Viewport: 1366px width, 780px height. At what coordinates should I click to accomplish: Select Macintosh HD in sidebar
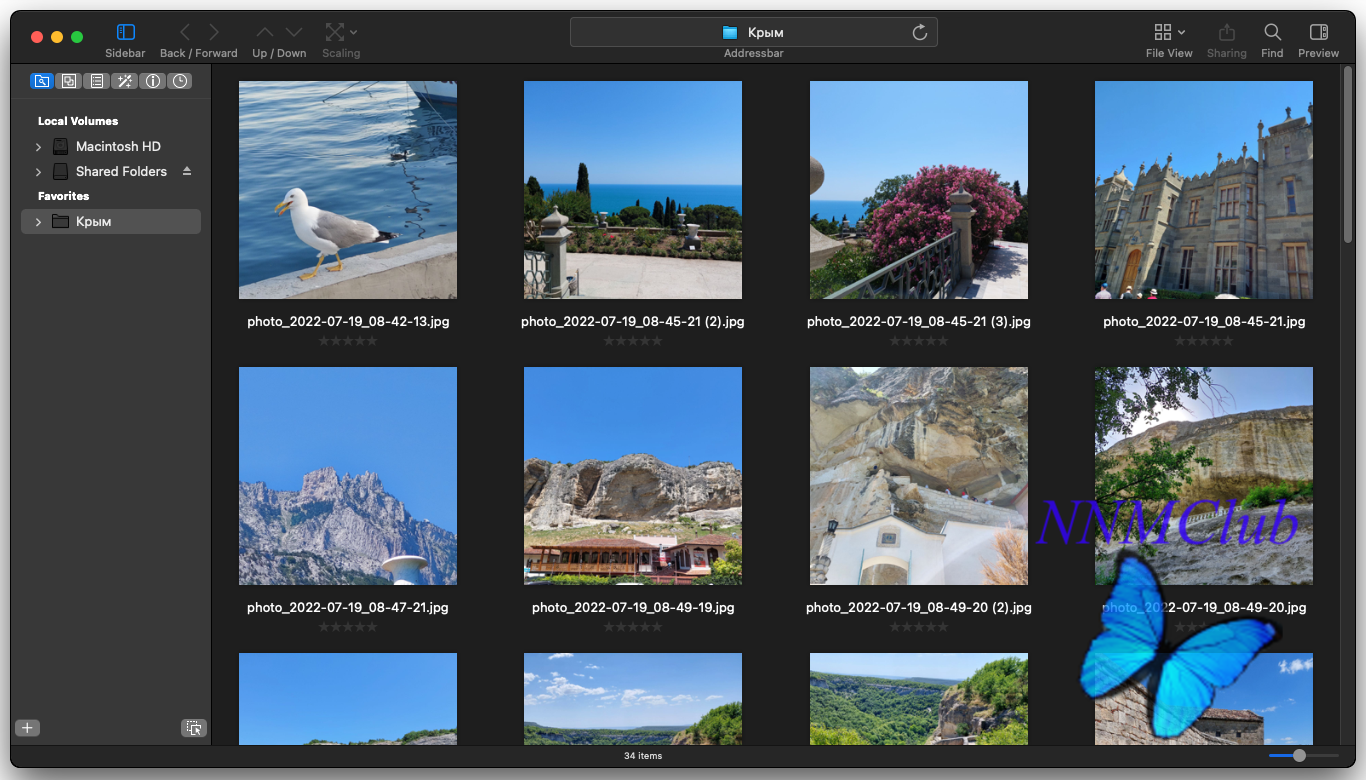(x=118, y=146)
